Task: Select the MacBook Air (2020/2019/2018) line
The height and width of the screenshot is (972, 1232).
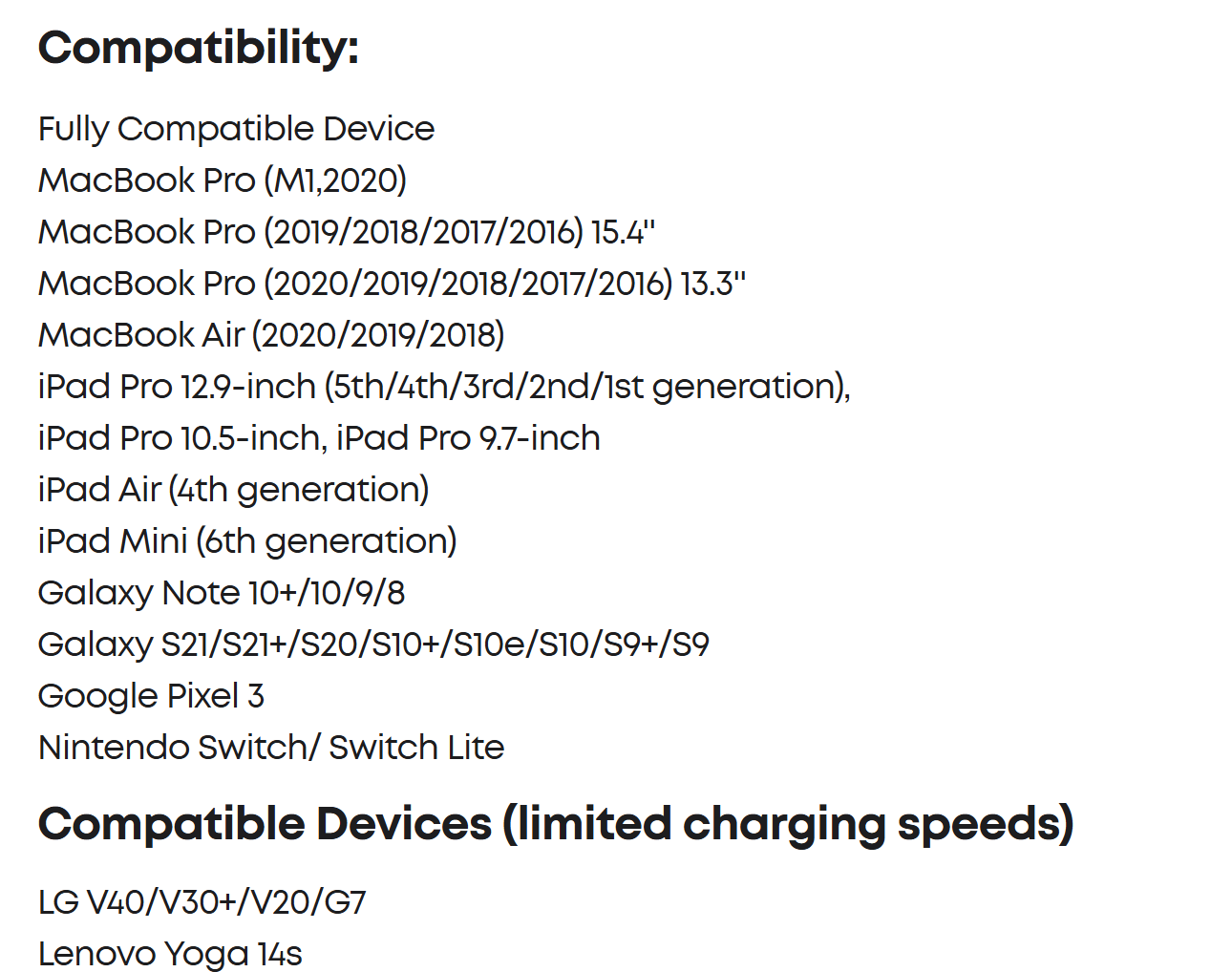Action: click(x=271, y=335)
